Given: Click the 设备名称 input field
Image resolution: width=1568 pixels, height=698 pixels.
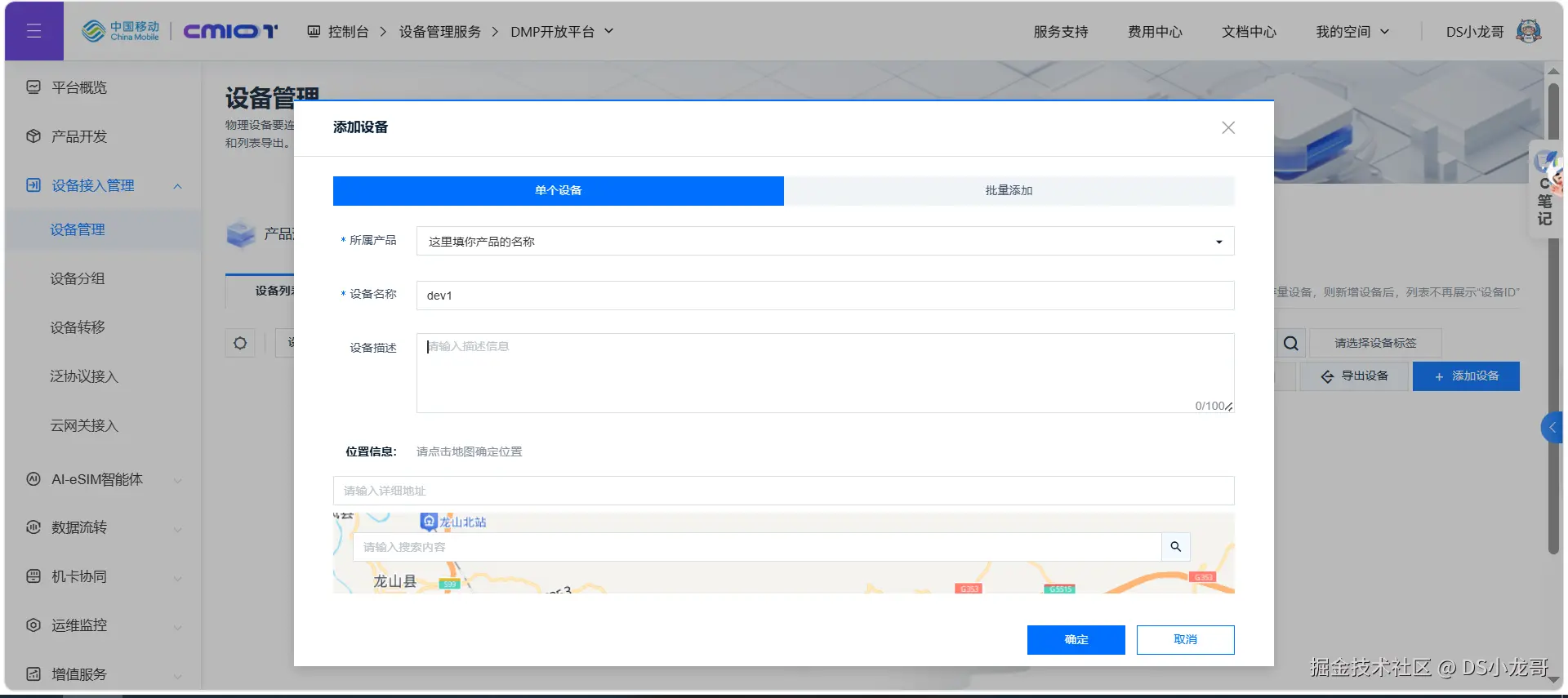Looking at the screenshot, I should click(x=825, y=296).
